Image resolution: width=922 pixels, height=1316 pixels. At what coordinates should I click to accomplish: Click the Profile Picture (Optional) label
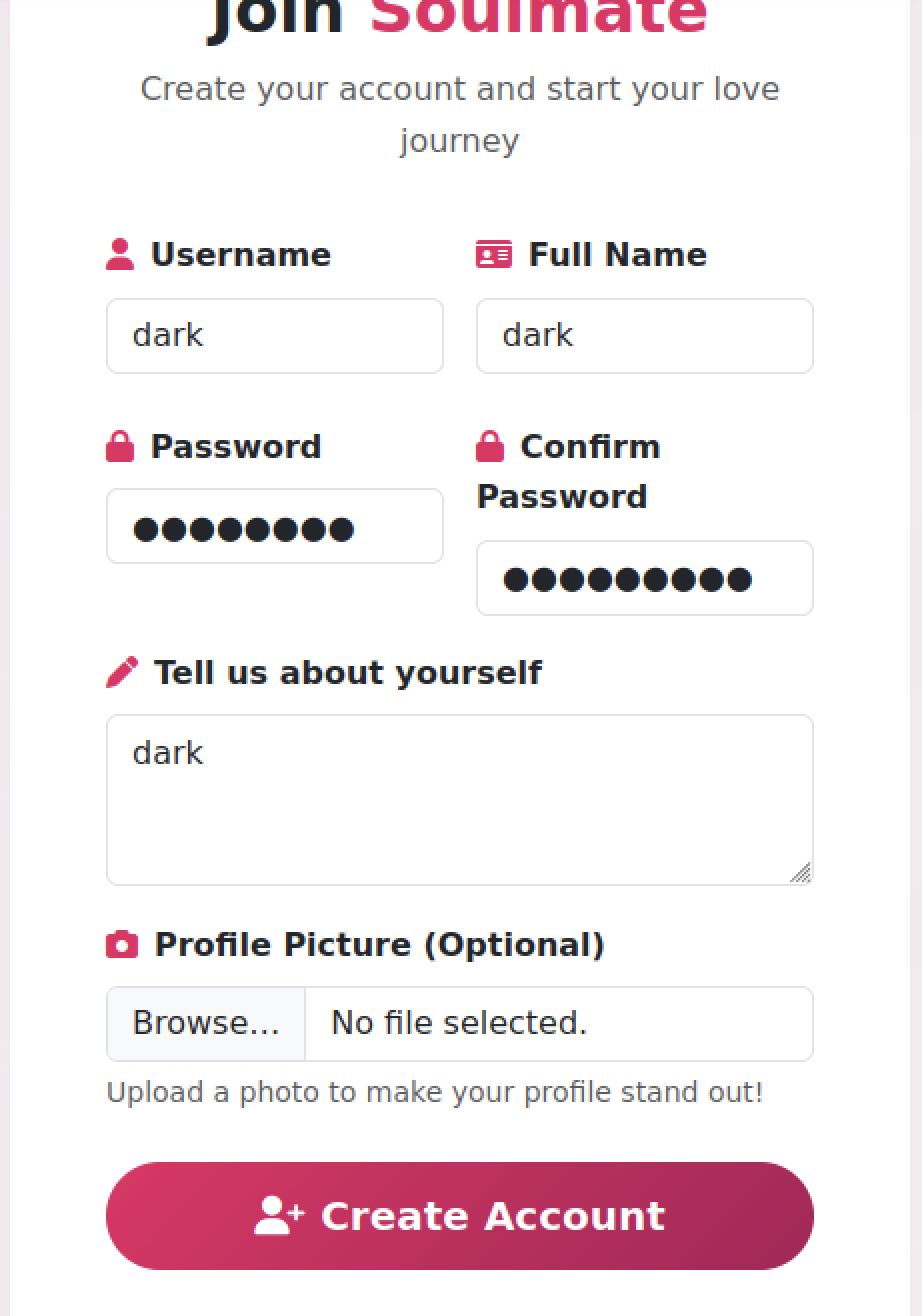(x=379, y=944)
